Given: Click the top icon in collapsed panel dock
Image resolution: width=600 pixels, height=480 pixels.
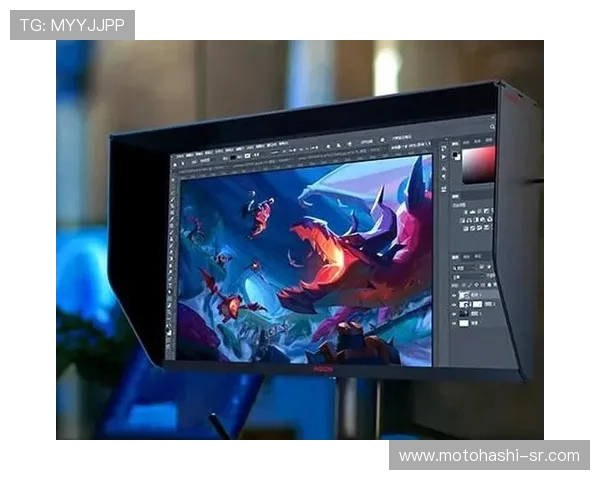Looking at the screenshot, I should coord(443,147).
